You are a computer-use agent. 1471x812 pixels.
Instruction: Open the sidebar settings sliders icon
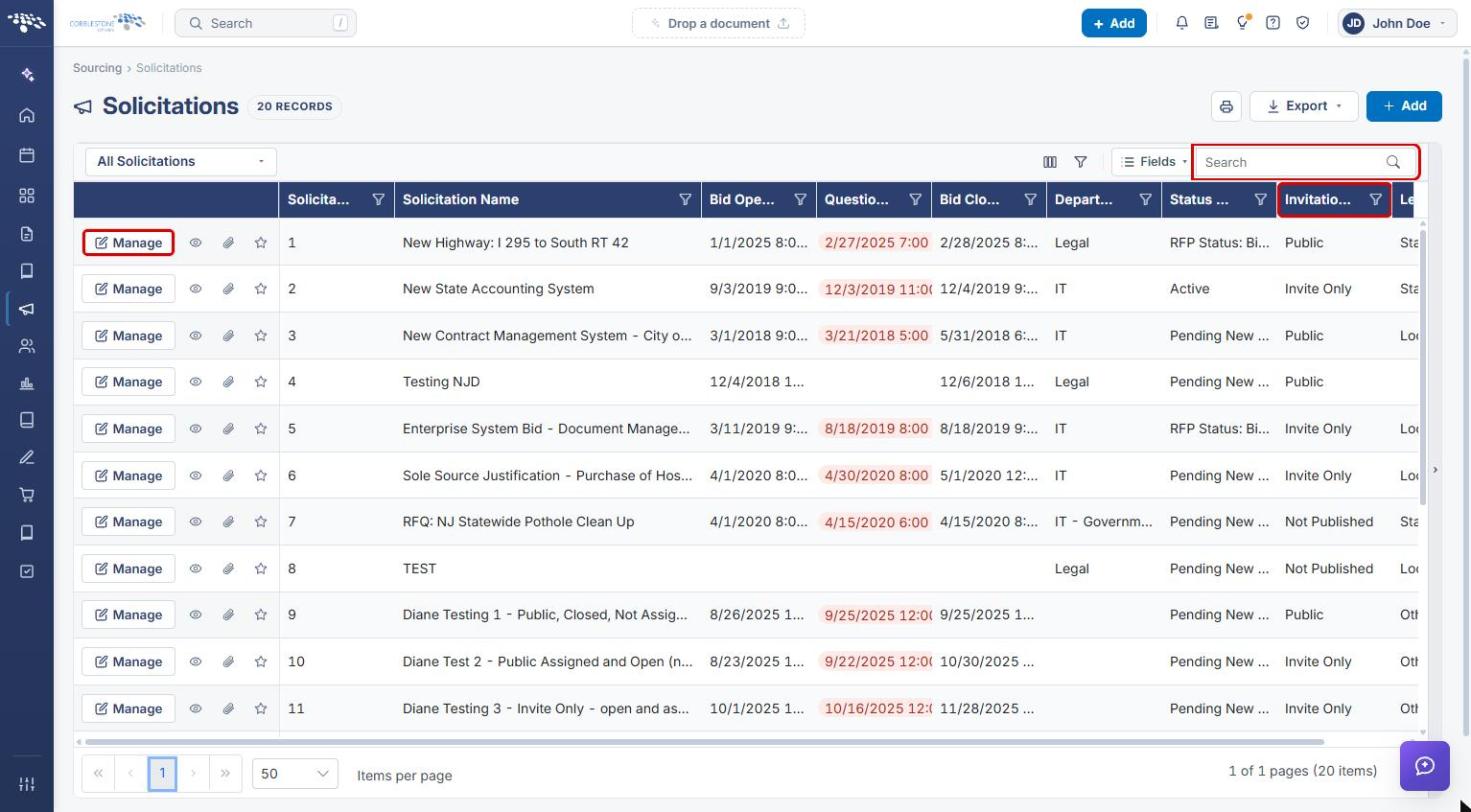tap(27, 783)
